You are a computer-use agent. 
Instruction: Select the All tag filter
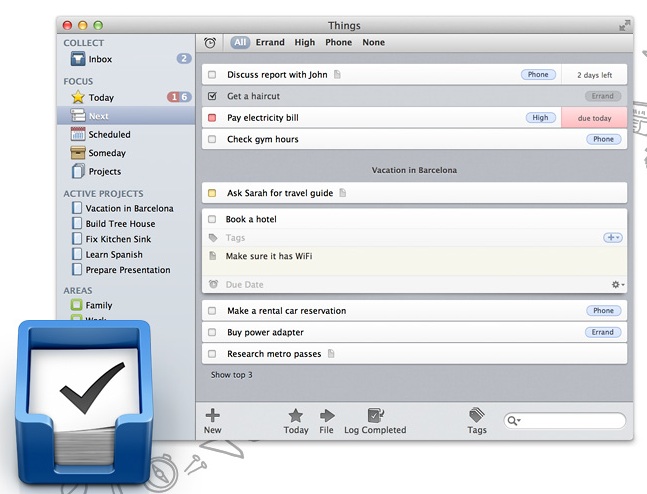pos(240,42)
